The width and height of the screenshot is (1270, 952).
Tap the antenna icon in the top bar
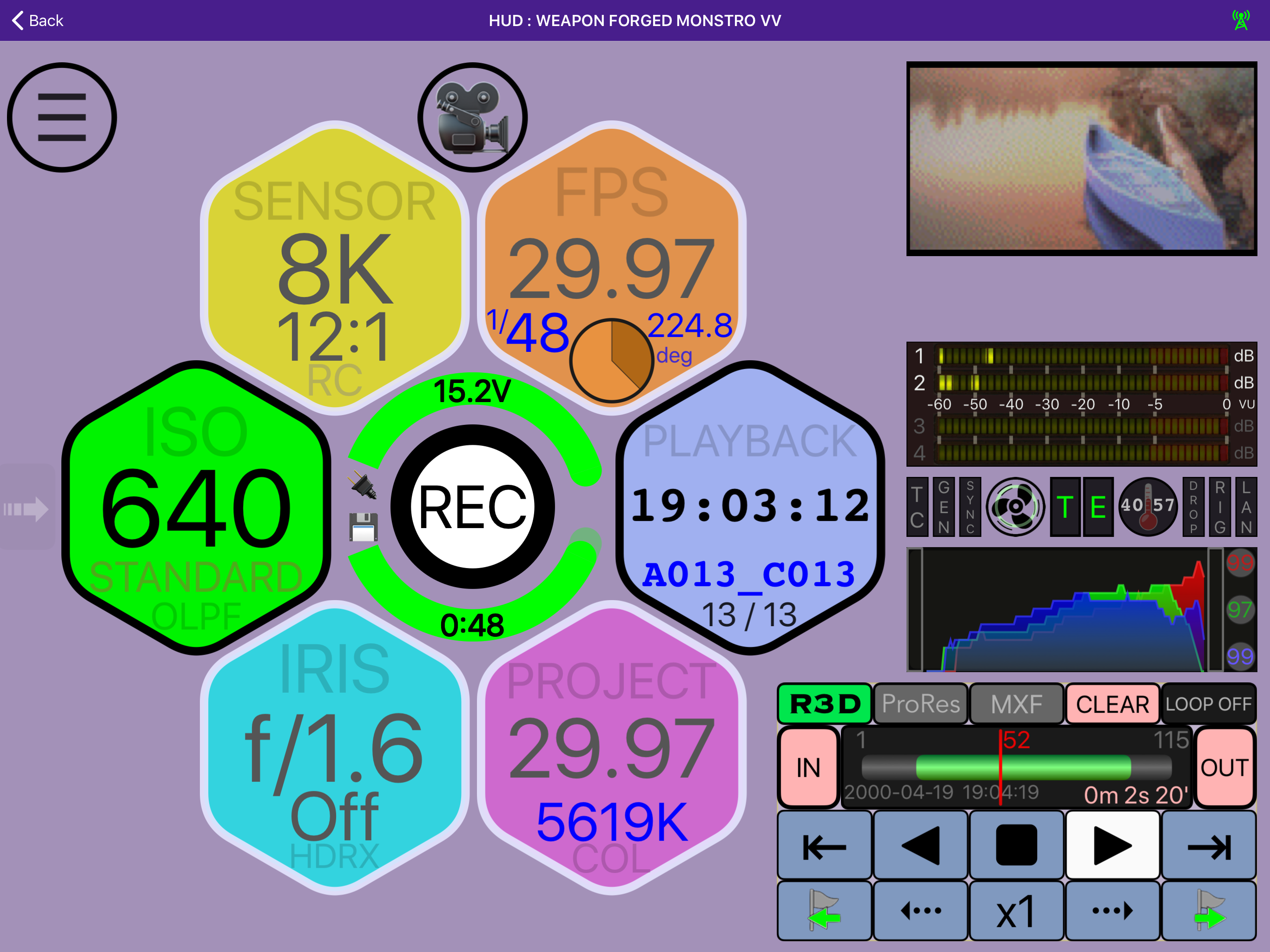point(1240,20)
